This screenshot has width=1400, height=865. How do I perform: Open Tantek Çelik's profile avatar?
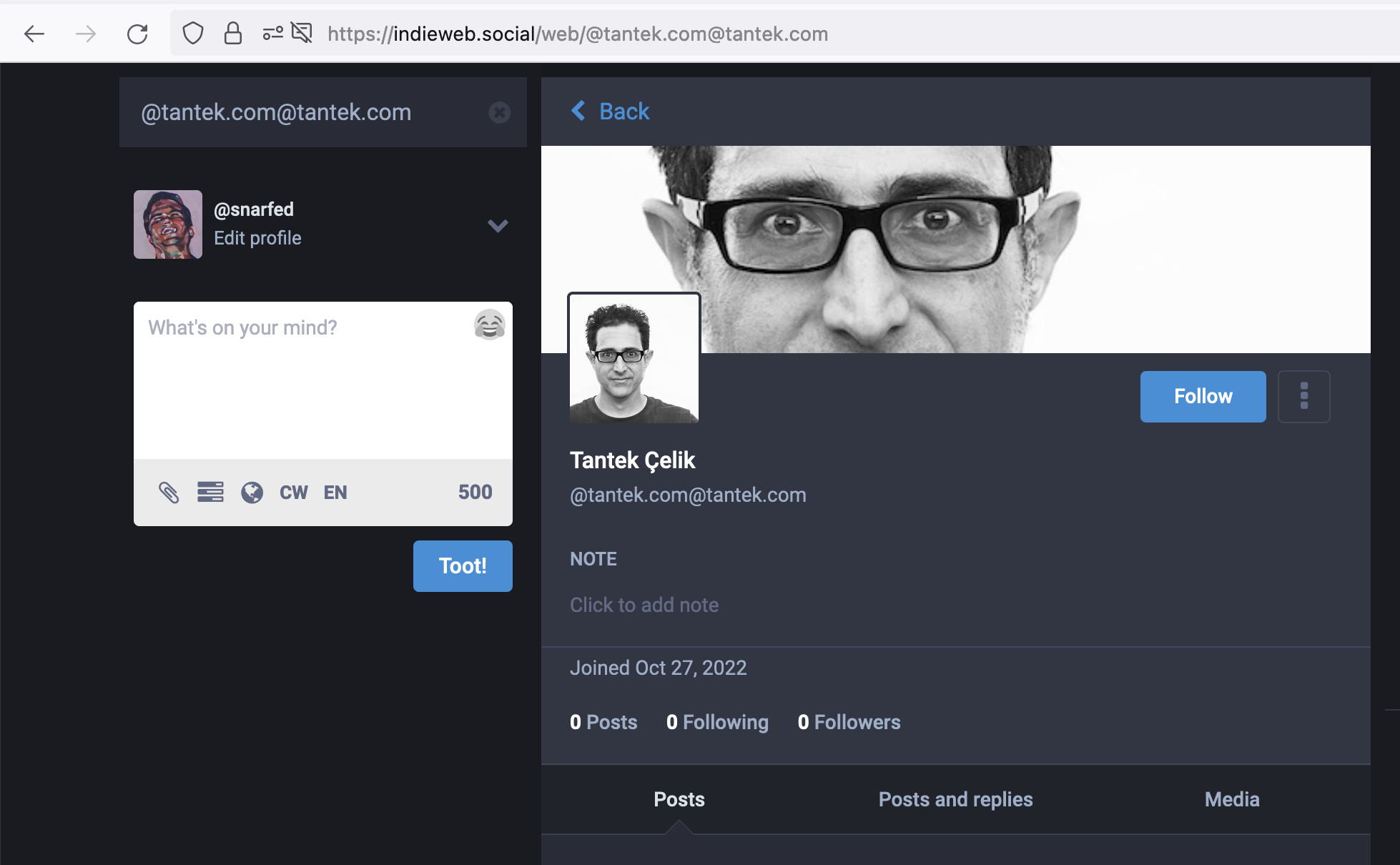634,357
